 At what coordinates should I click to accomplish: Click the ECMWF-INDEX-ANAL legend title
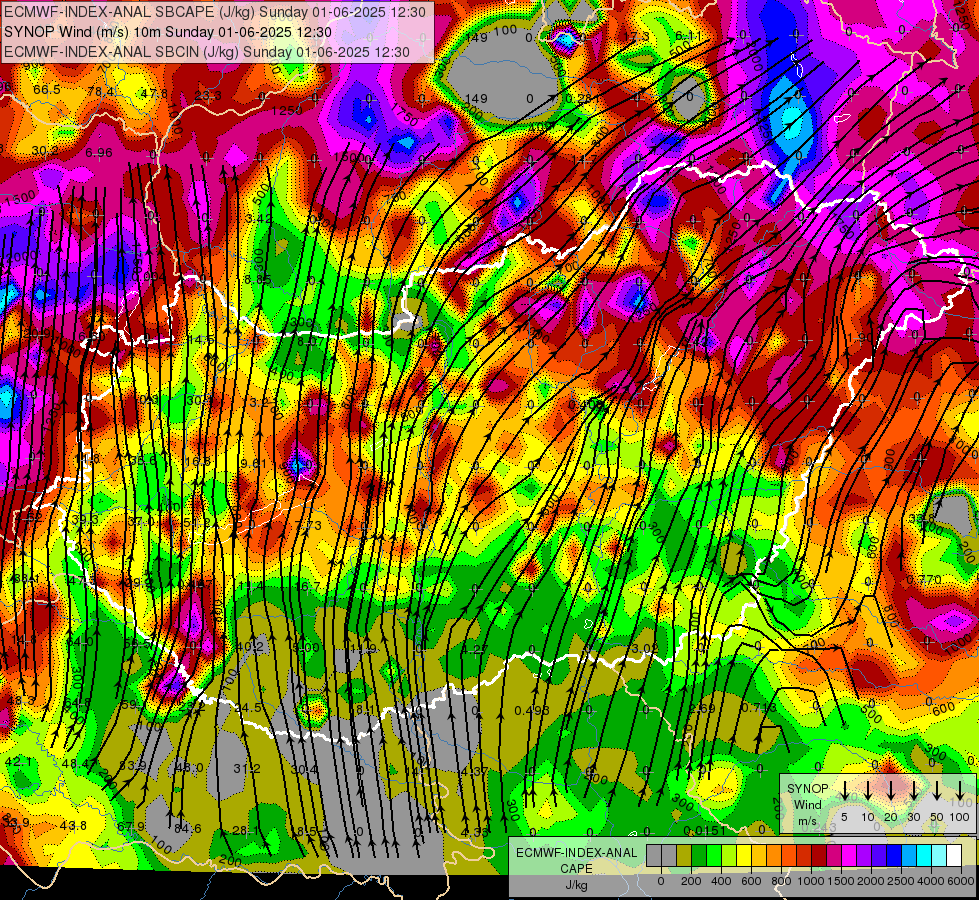576,853
